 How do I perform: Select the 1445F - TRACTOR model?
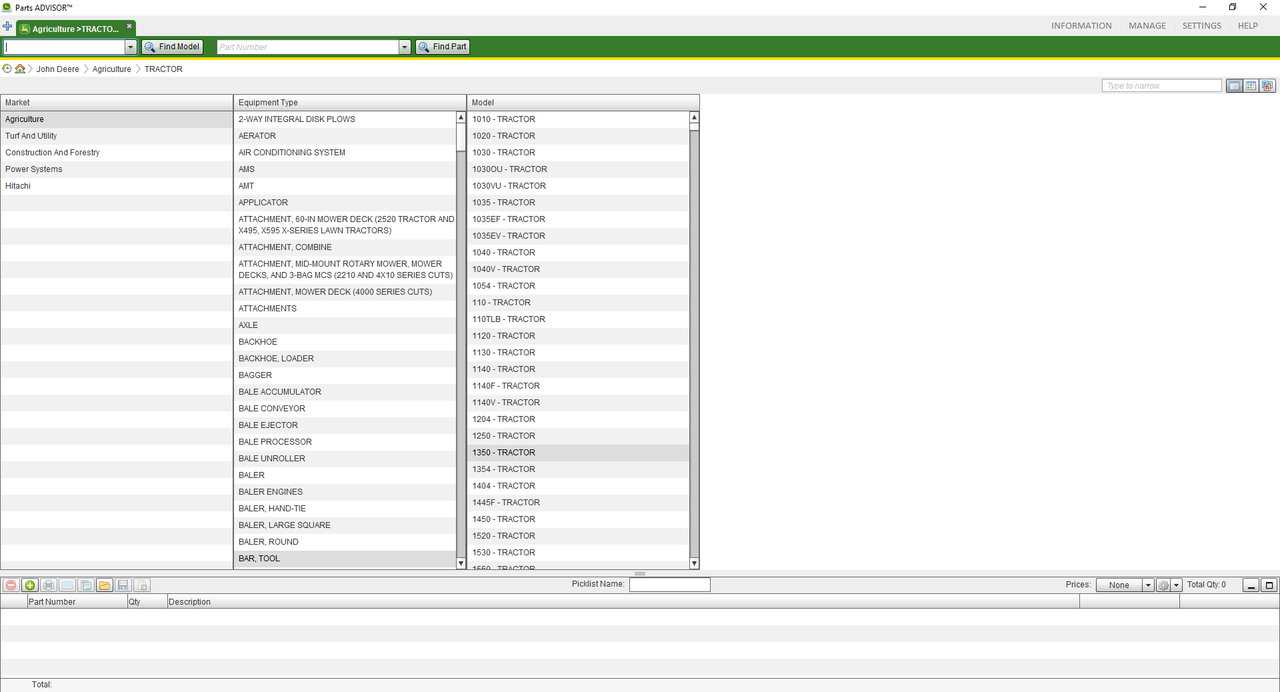coord(578,502)
